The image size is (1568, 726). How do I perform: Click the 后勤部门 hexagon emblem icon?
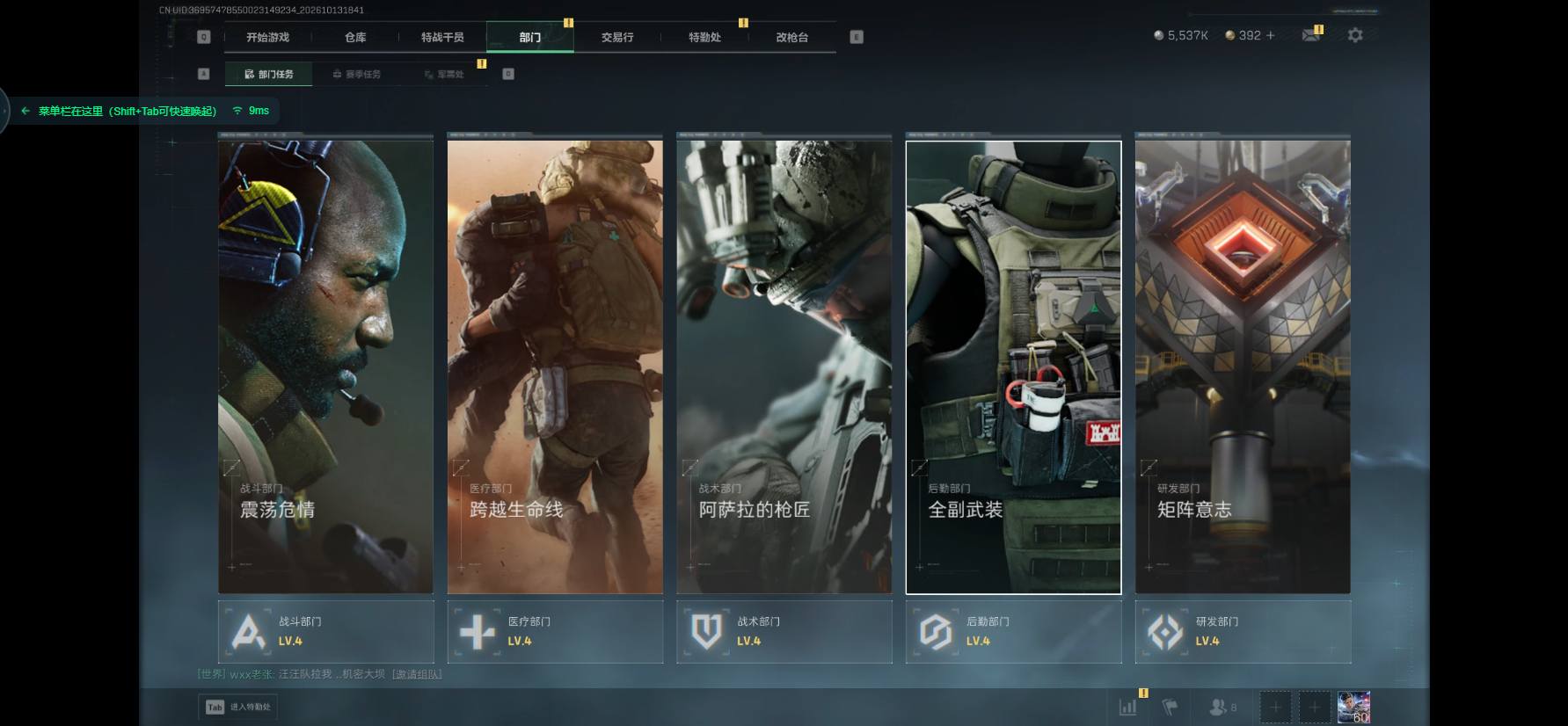coord(936,632)
